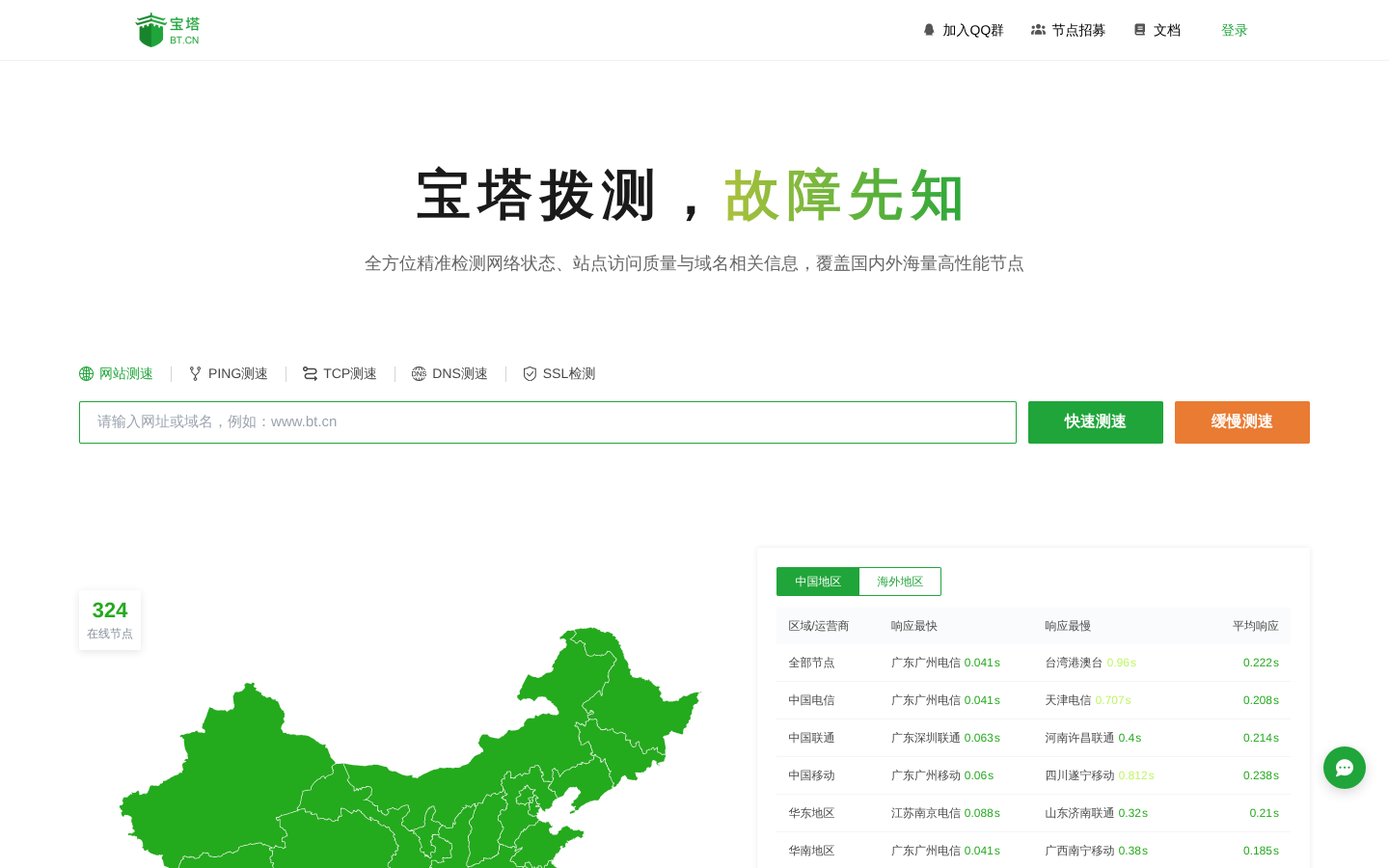
Task: Switch to TCP测速 tab
Action: tap(340, 374)
